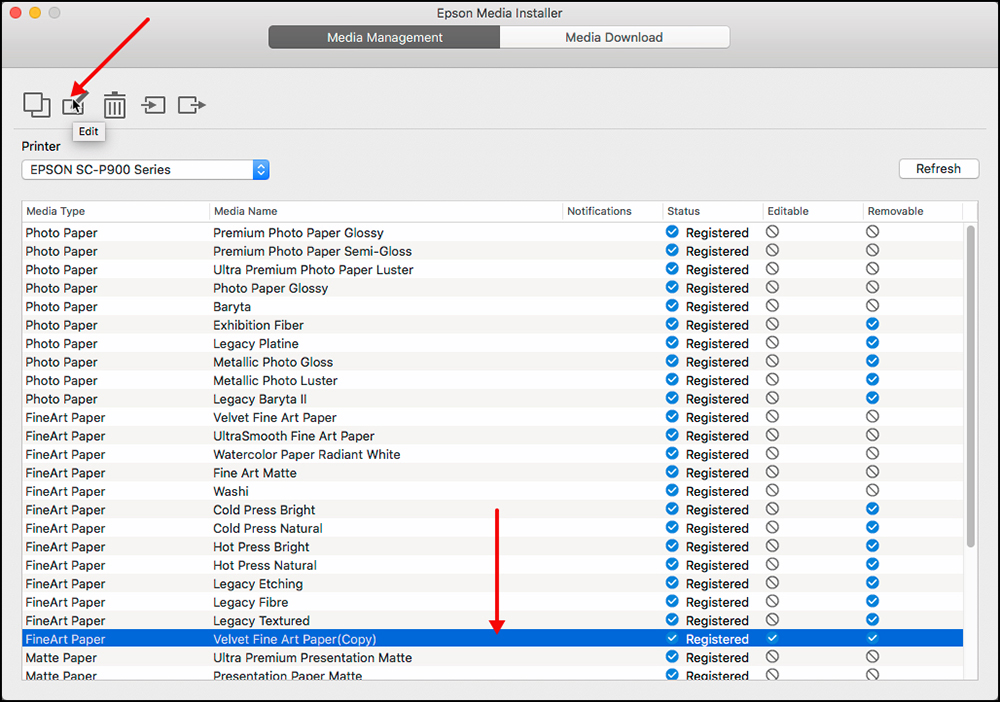
Task: Click the Removable column header
Action: [912, 211]
